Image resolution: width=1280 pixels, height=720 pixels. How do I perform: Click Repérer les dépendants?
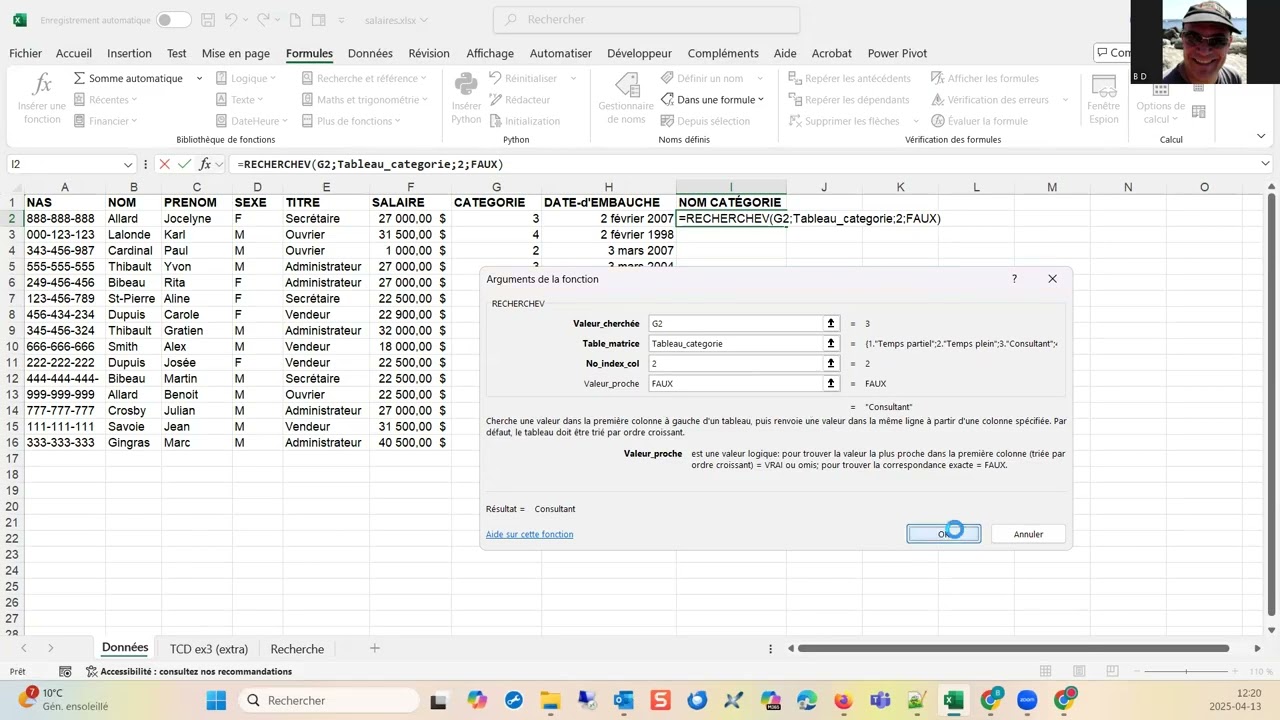[x=848, y=99]
